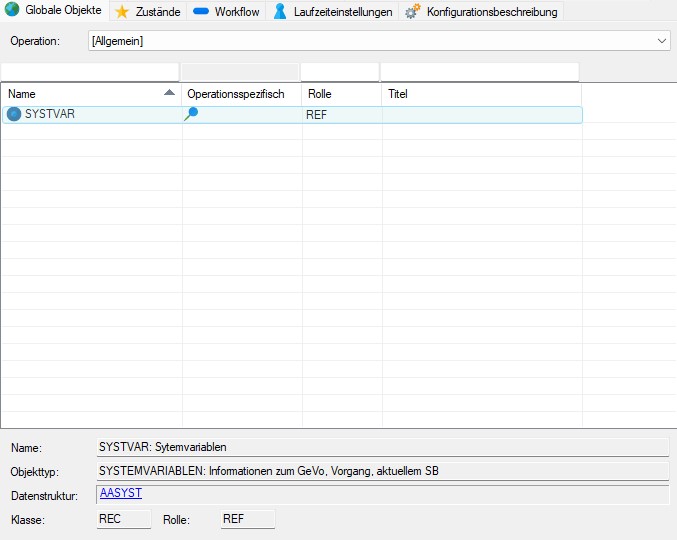Open the AASYST data structure link
677x540 pixels.
point(121,493)
